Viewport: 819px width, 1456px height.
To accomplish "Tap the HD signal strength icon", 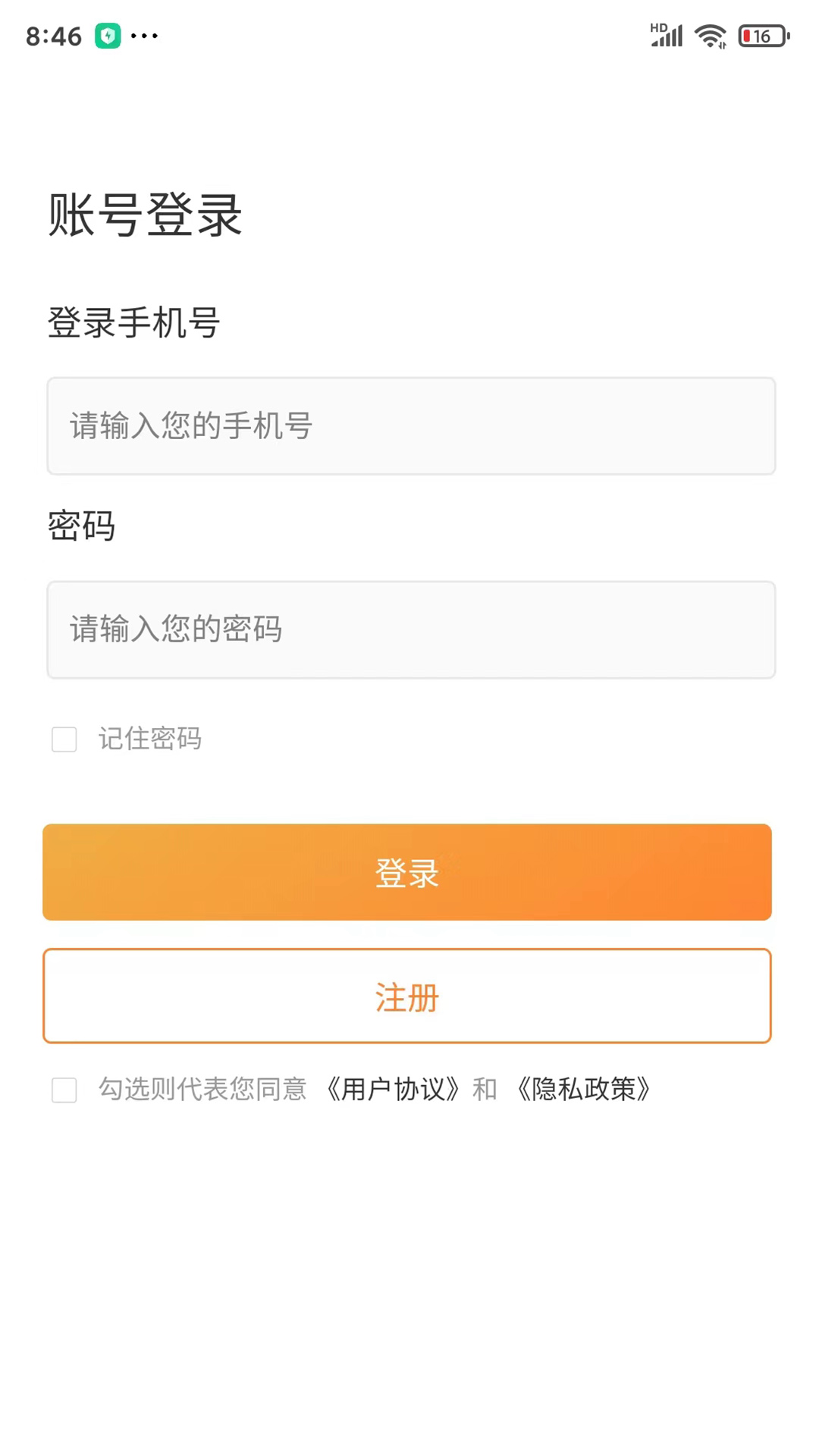I will click(667, 35).
